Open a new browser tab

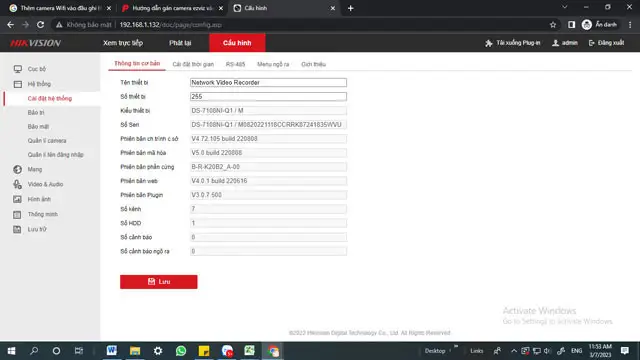[x=351, y=8]
